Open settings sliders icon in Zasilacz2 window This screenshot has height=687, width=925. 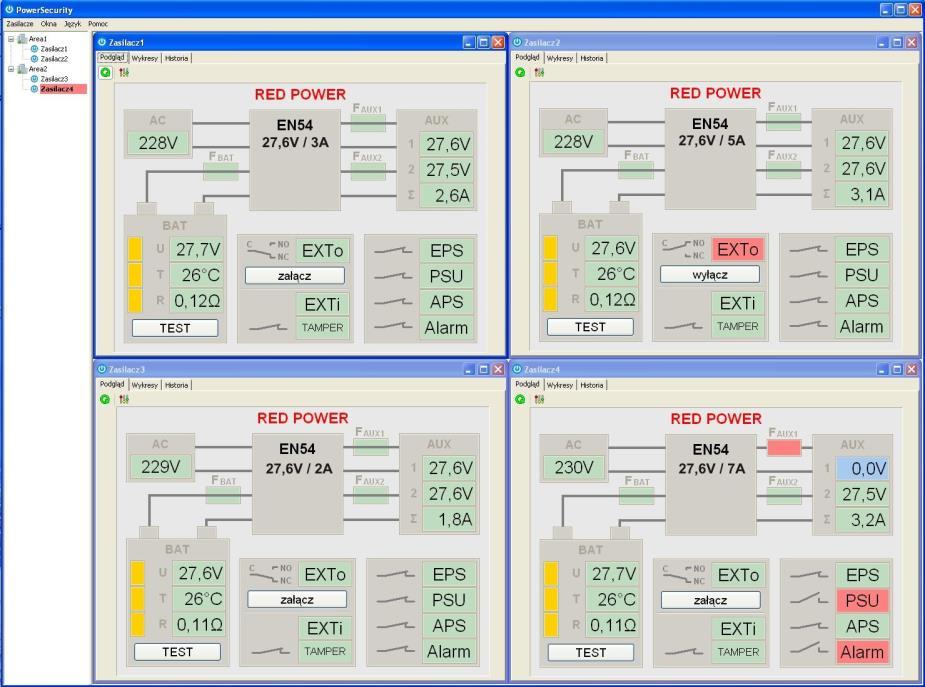[539, 72]
